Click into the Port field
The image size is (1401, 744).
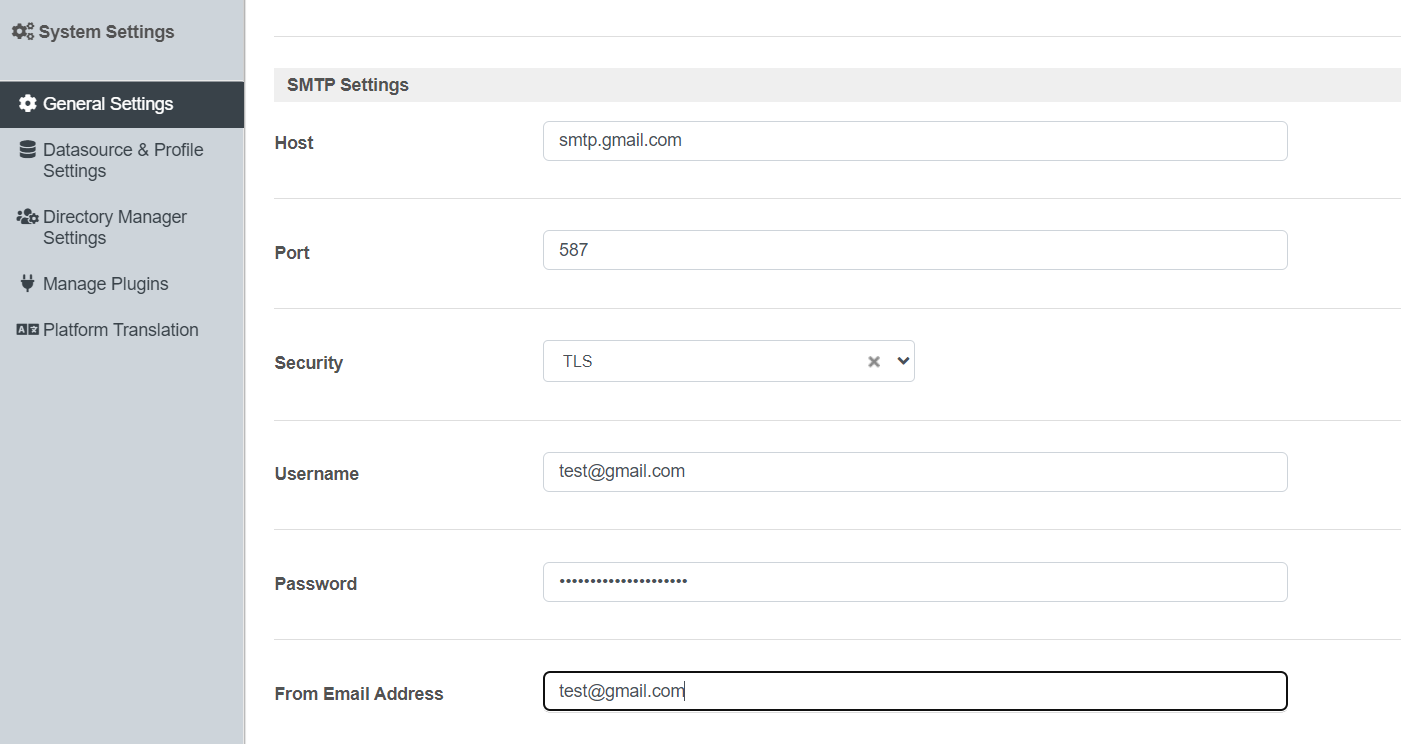[915, 250]
